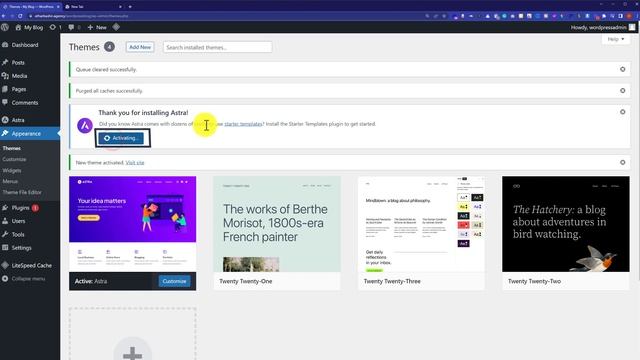Follow the starter templates link
The image size is (640, 360).
[x=243, y=124]
